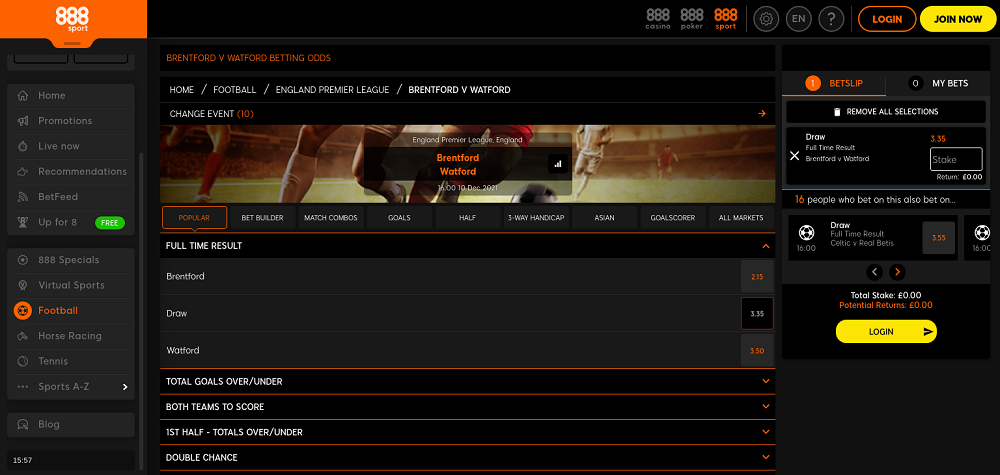The image size is (1000, 475).
Task: Click the header LOGIN button
Action: (x=887, y=19)
